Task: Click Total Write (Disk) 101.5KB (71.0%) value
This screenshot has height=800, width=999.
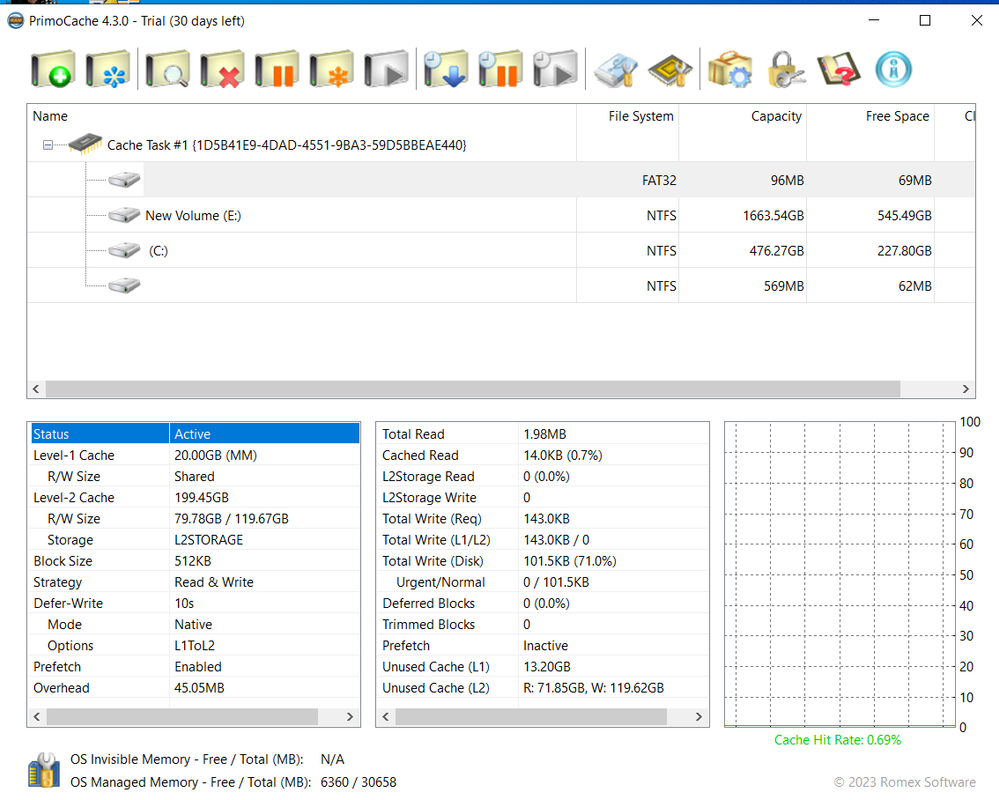Action: 570,561
